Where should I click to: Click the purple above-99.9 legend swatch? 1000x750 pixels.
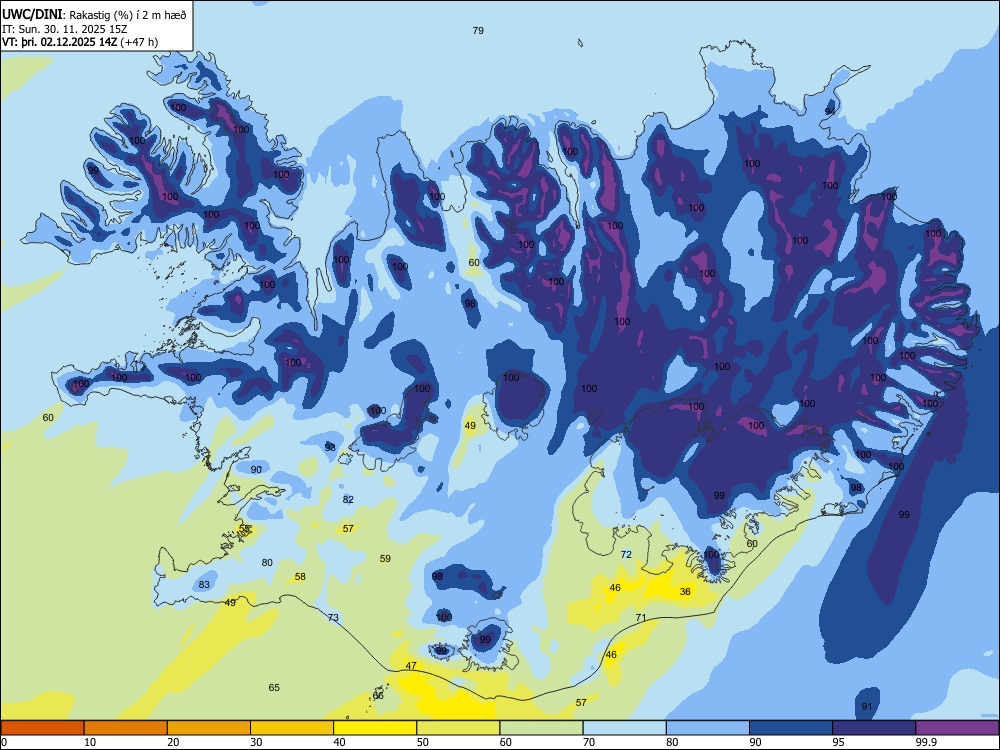tap(957, 728)
